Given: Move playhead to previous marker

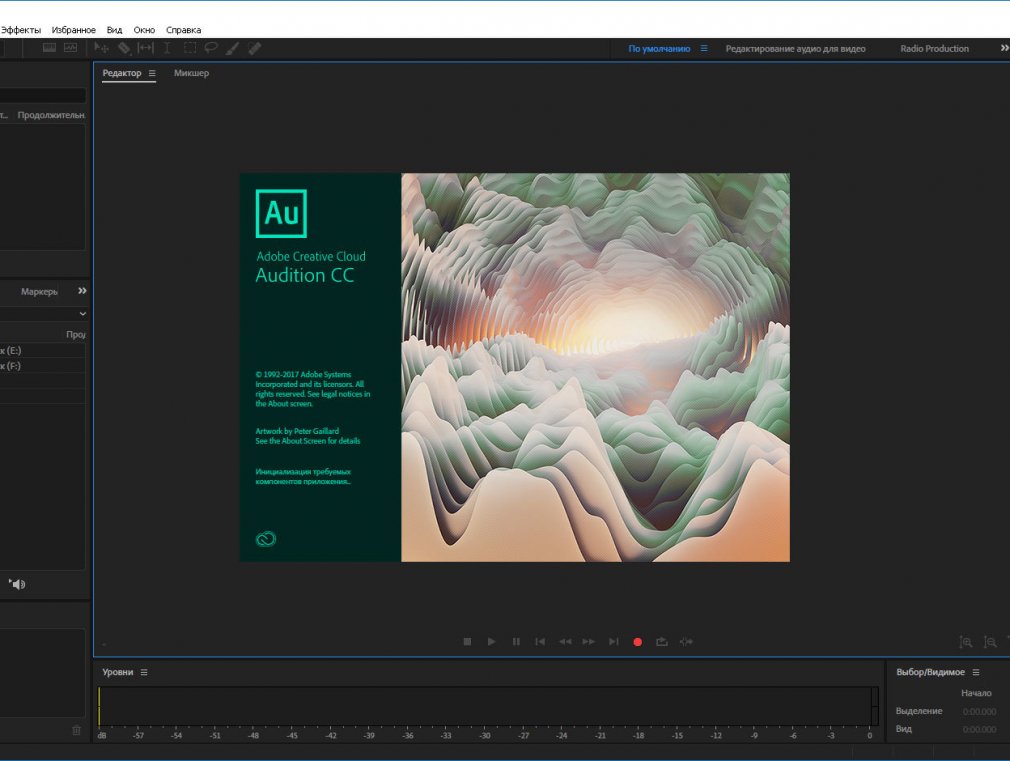Looking at the screenshot, I should (540, 641).
